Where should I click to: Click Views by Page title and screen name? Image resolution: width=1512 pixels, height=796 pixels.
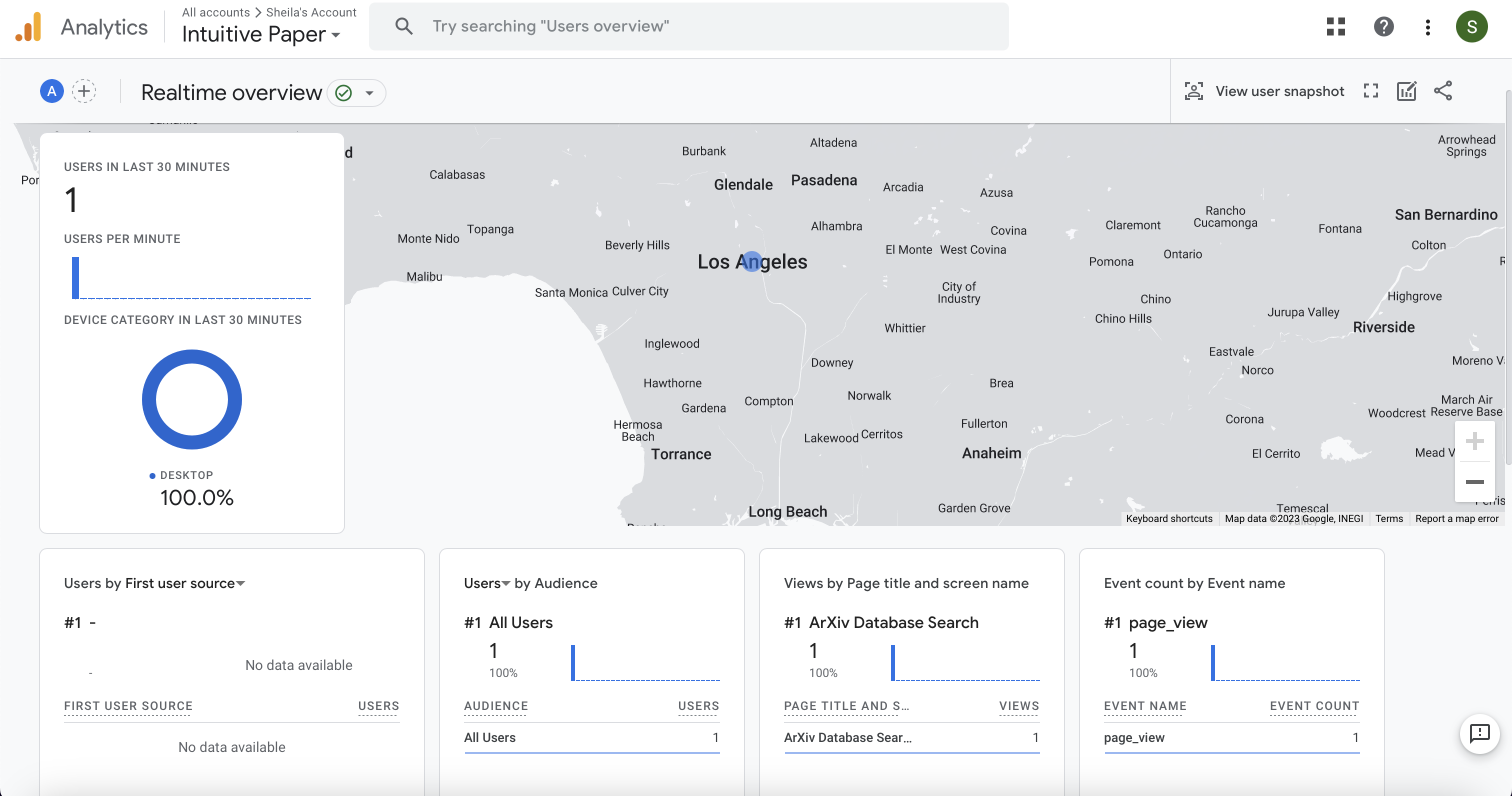point(906,583)
